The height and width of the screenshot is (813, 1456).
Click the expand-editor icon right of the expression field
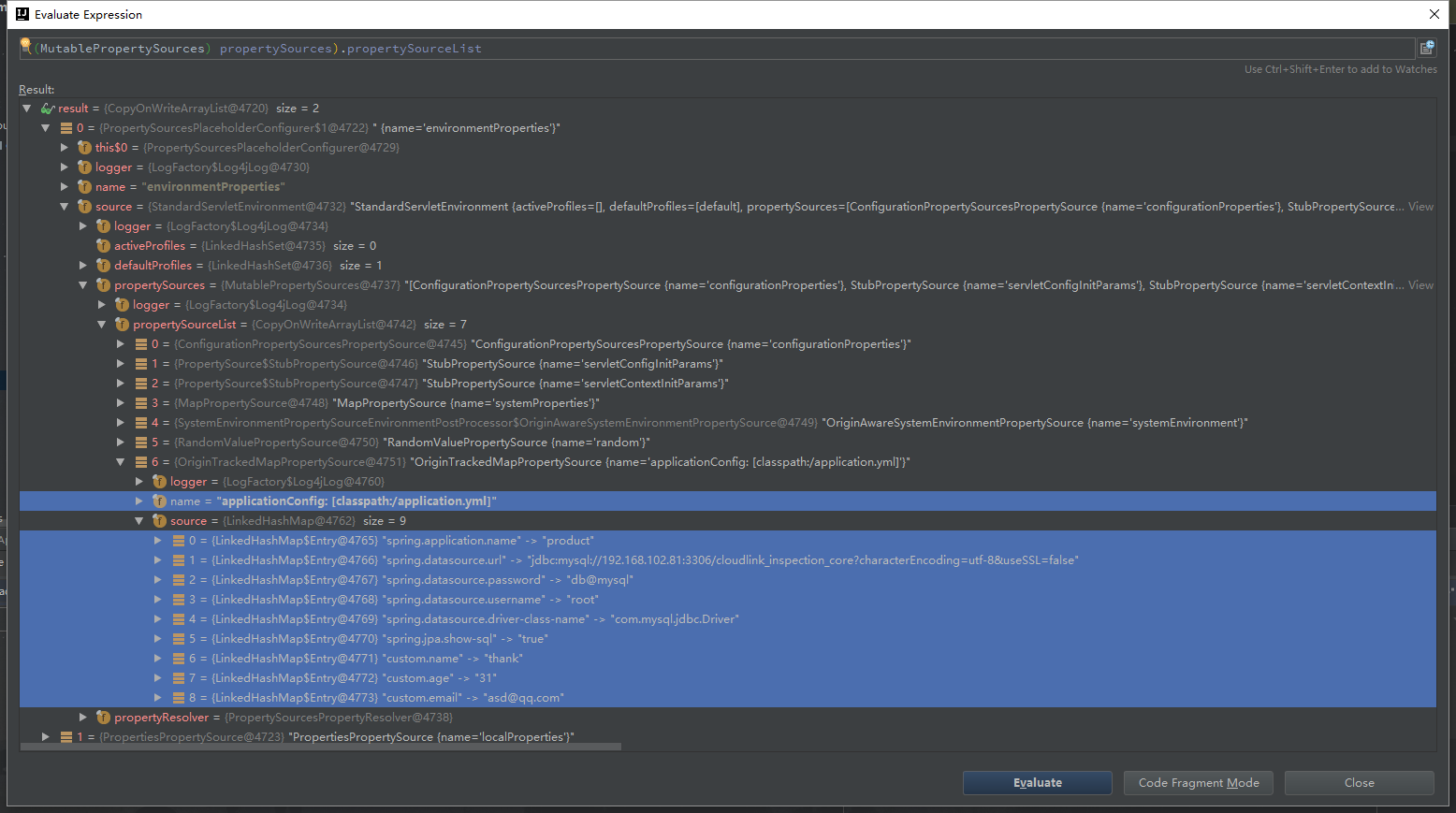pyautogui.click(x=1426, y=48)
